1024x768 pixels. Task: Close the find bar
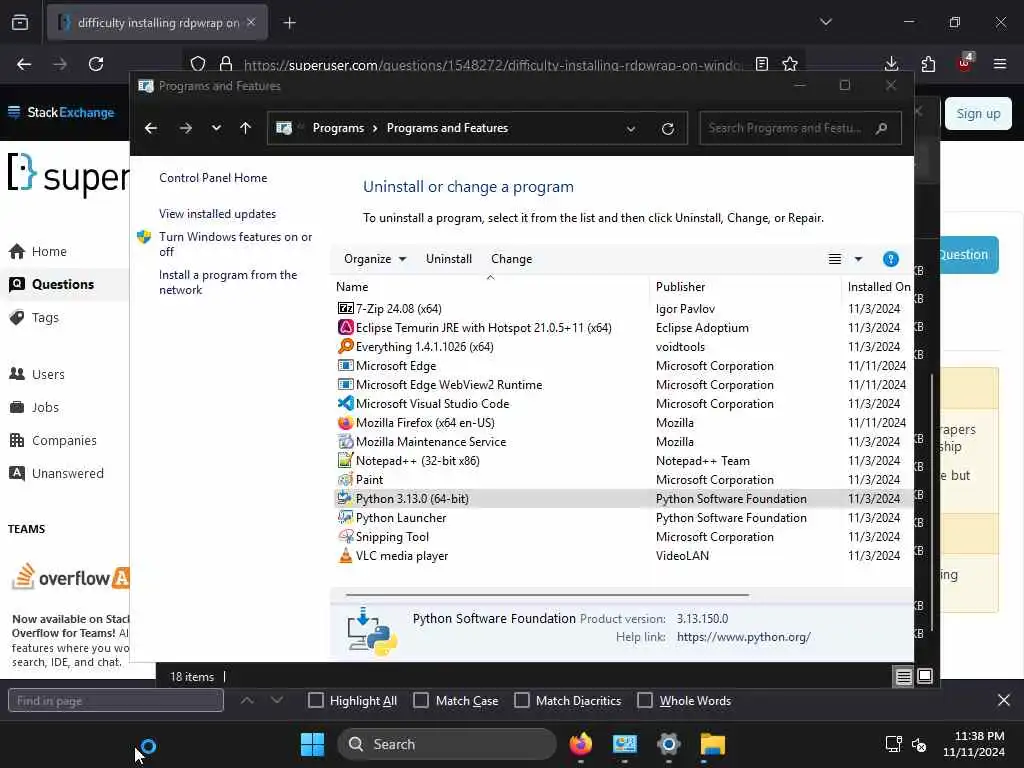(x=1004, y=700)
